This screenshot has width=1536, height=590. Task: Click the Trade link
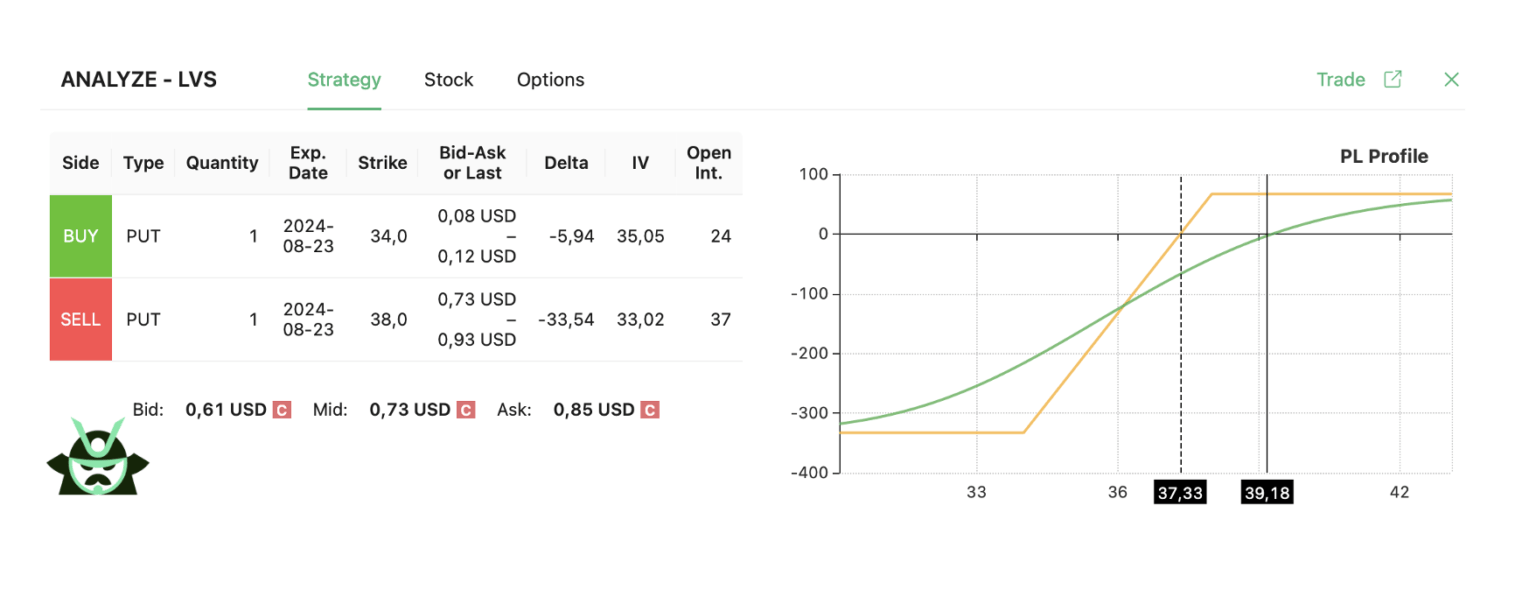click(x=1340, y=80)
